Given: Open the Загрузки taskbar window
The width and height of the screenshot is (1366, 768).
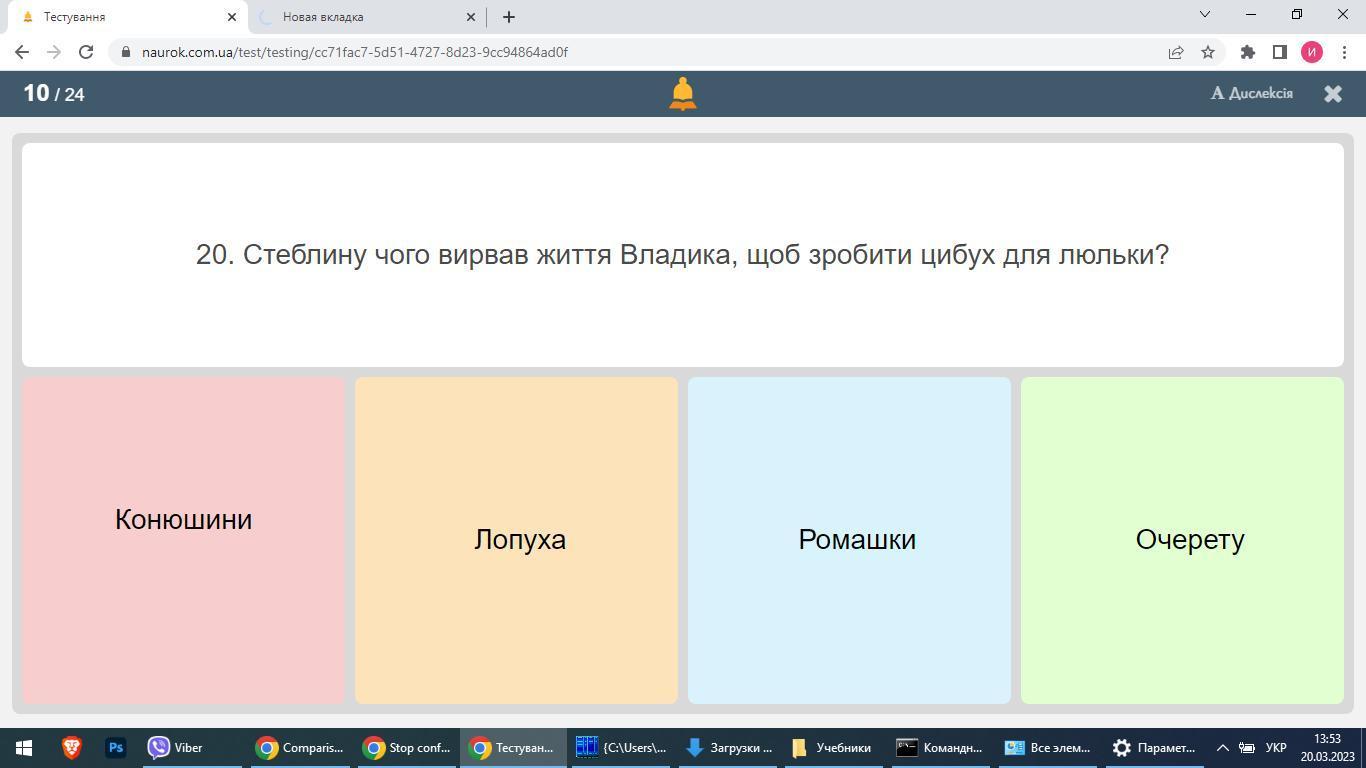Looking at the screenshot, I should (729, 748).
